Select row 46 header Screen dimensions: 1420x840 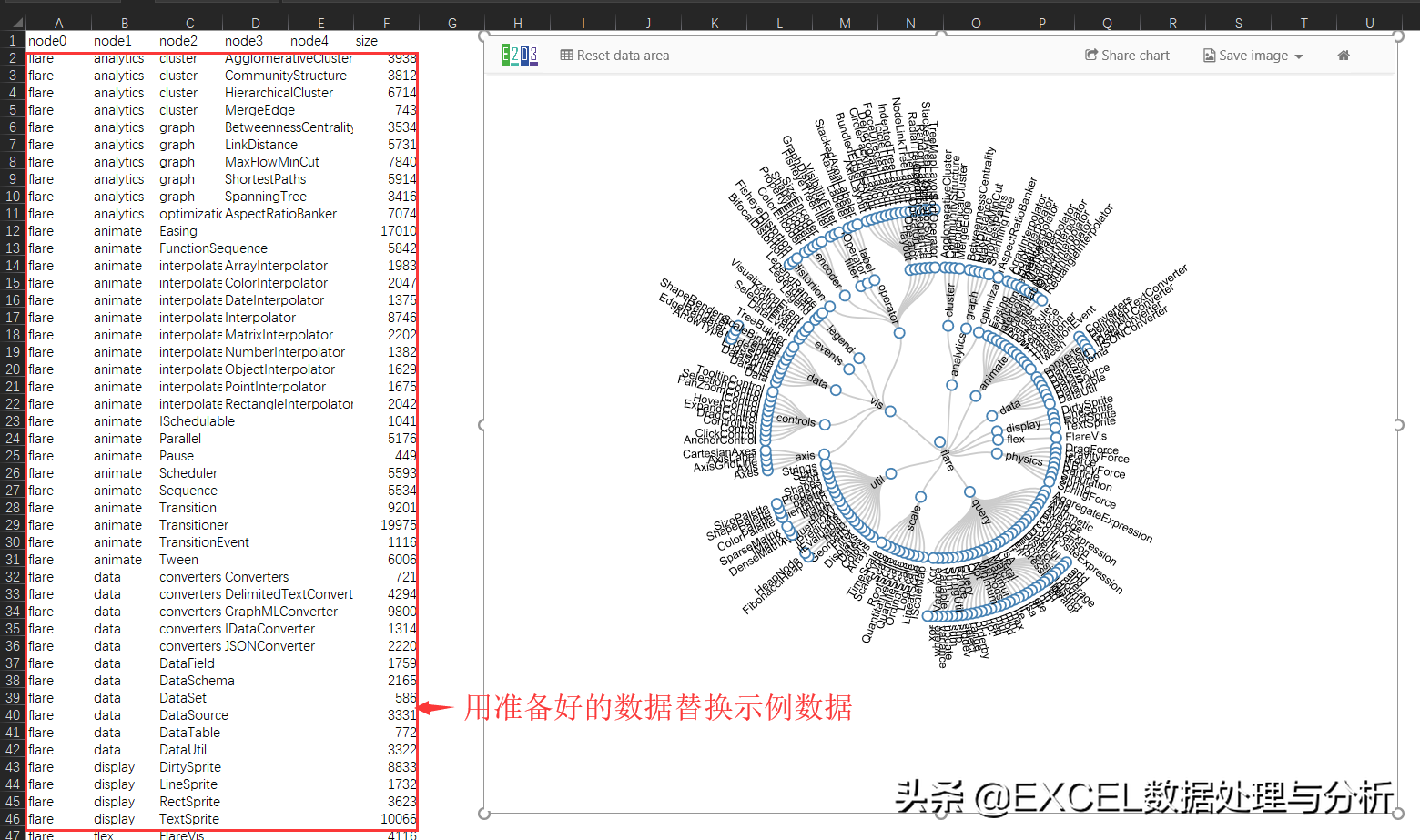point(13,819)
